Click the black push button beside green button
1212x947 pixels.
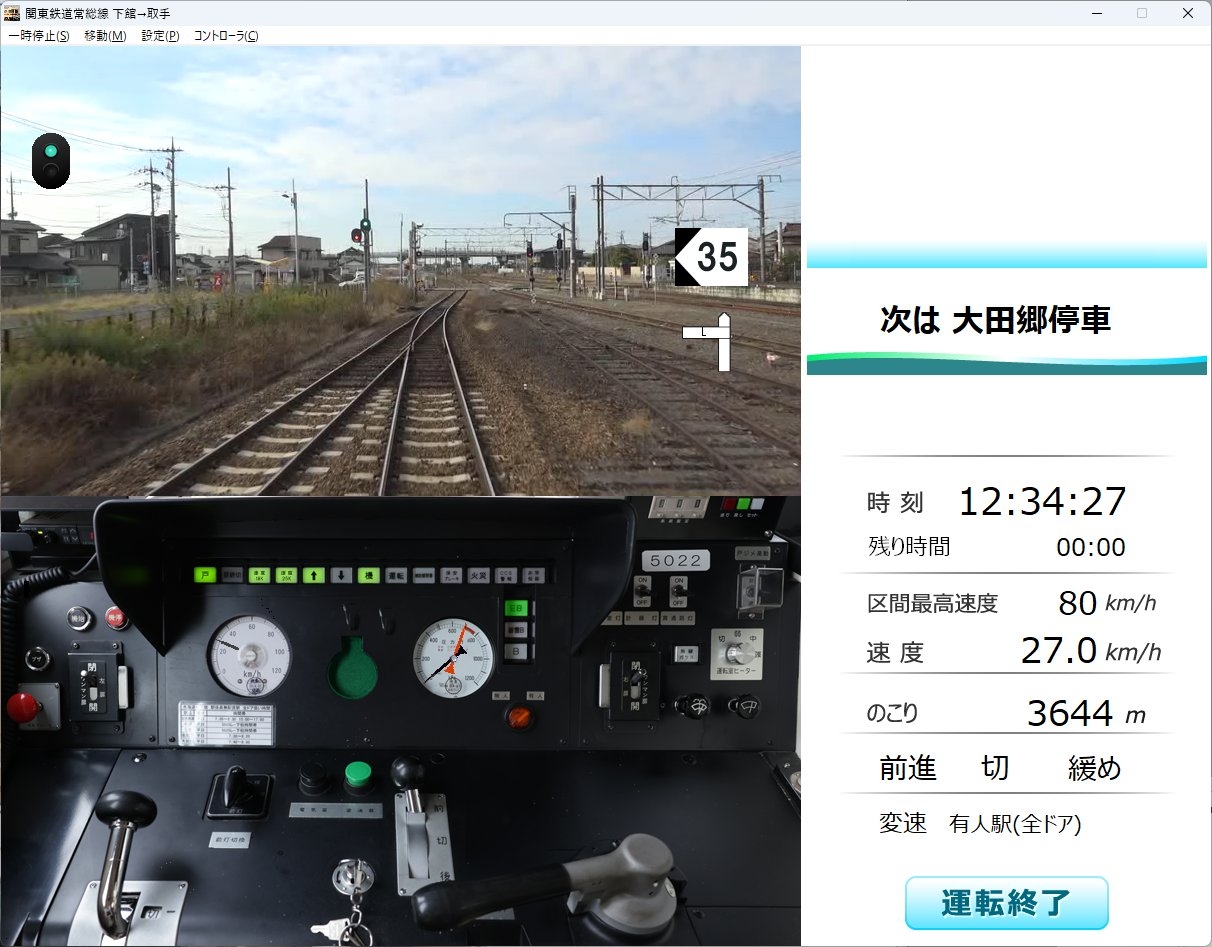pos(313,777)
